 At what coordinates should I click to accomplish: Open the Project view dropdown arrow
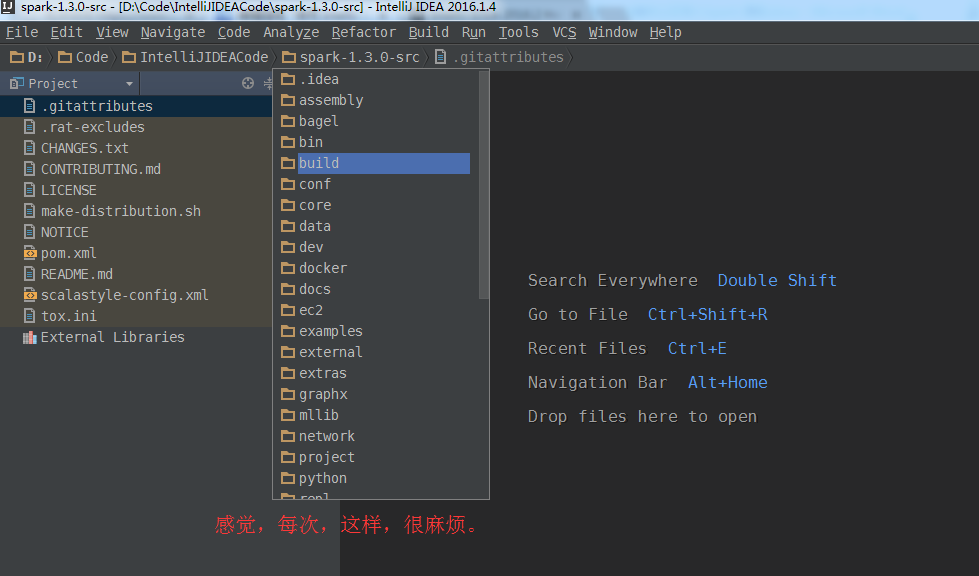[129, 84]
